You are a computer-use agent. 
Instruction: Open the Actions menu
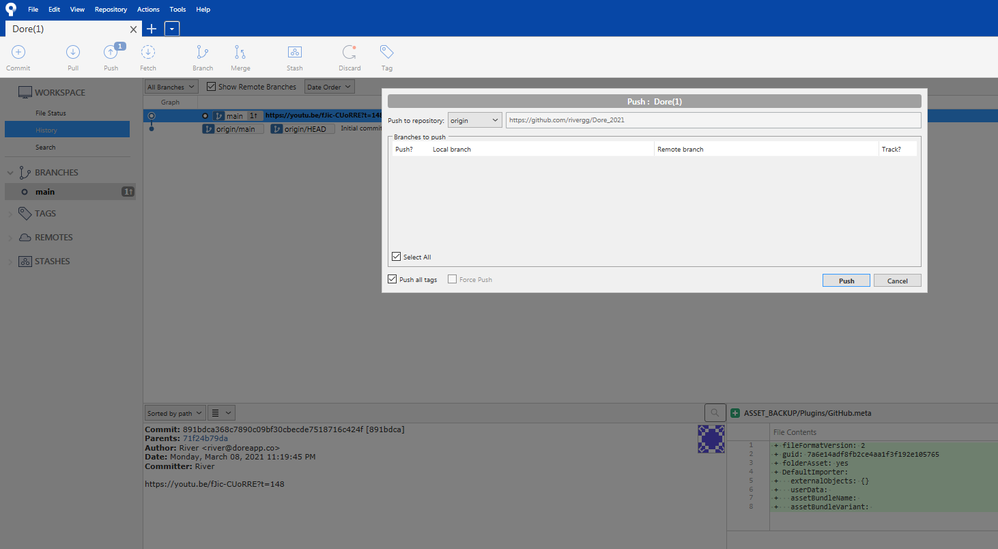click(x=148, y=10)
